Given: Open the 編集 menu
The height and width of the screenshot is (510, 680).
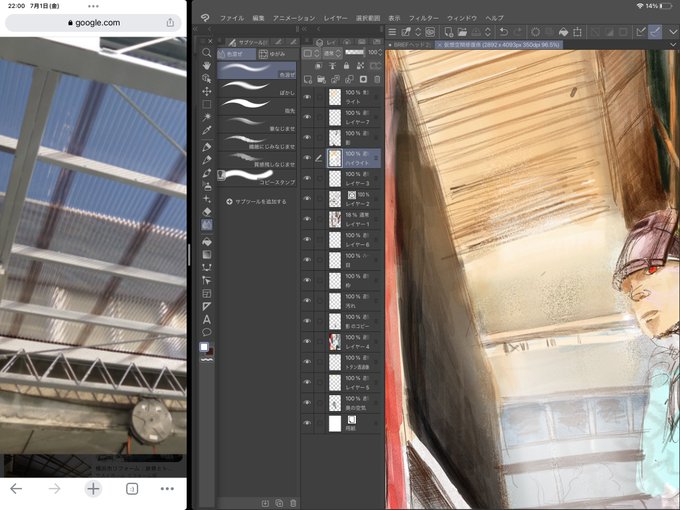Looking at the screenshot, I should [x=258, y=18].
